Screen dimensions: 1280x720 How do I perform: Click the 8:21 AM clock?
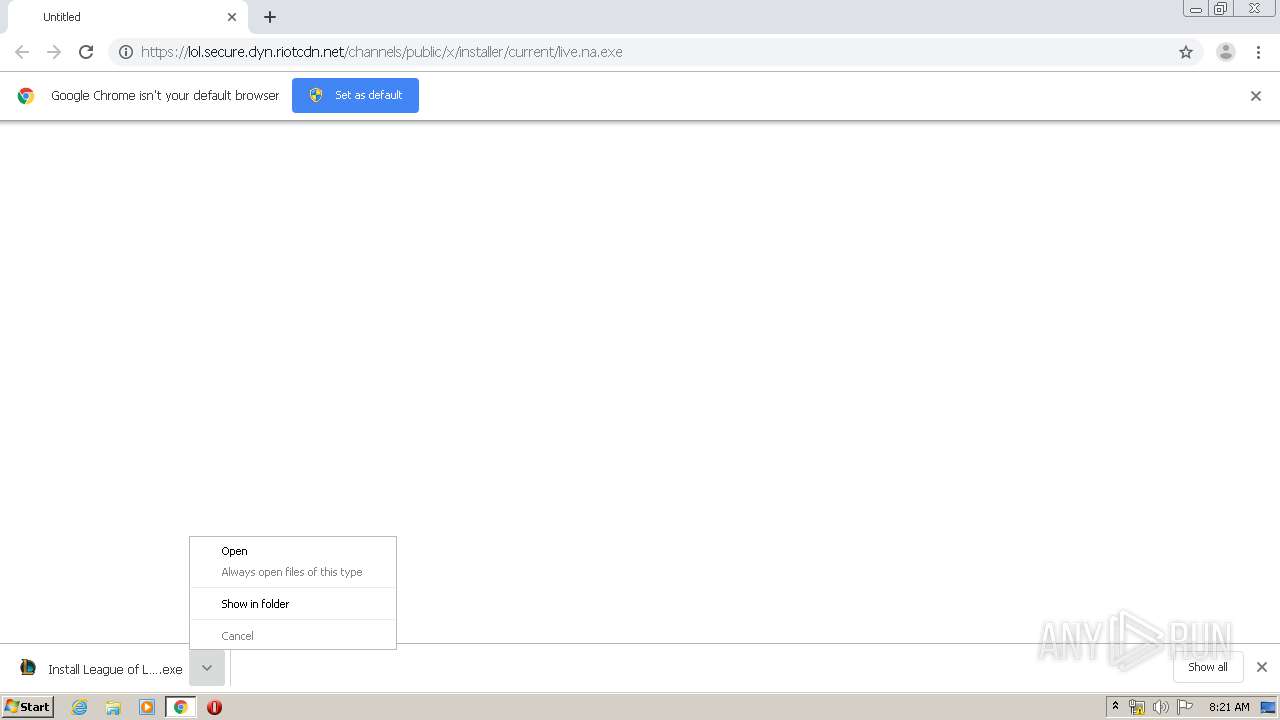(x=1229, y=707)
